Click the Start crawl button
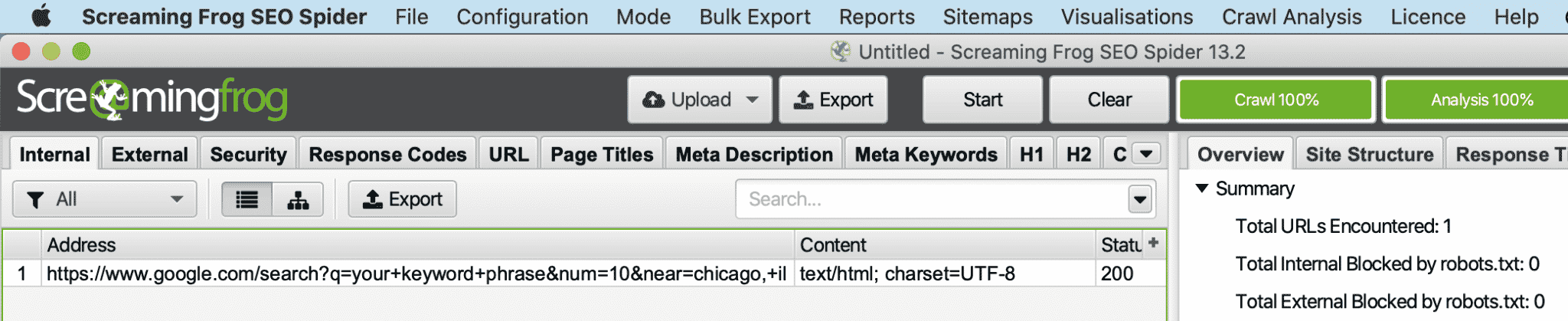Viewport: 1568px width, 321px height. click(982, 100)
